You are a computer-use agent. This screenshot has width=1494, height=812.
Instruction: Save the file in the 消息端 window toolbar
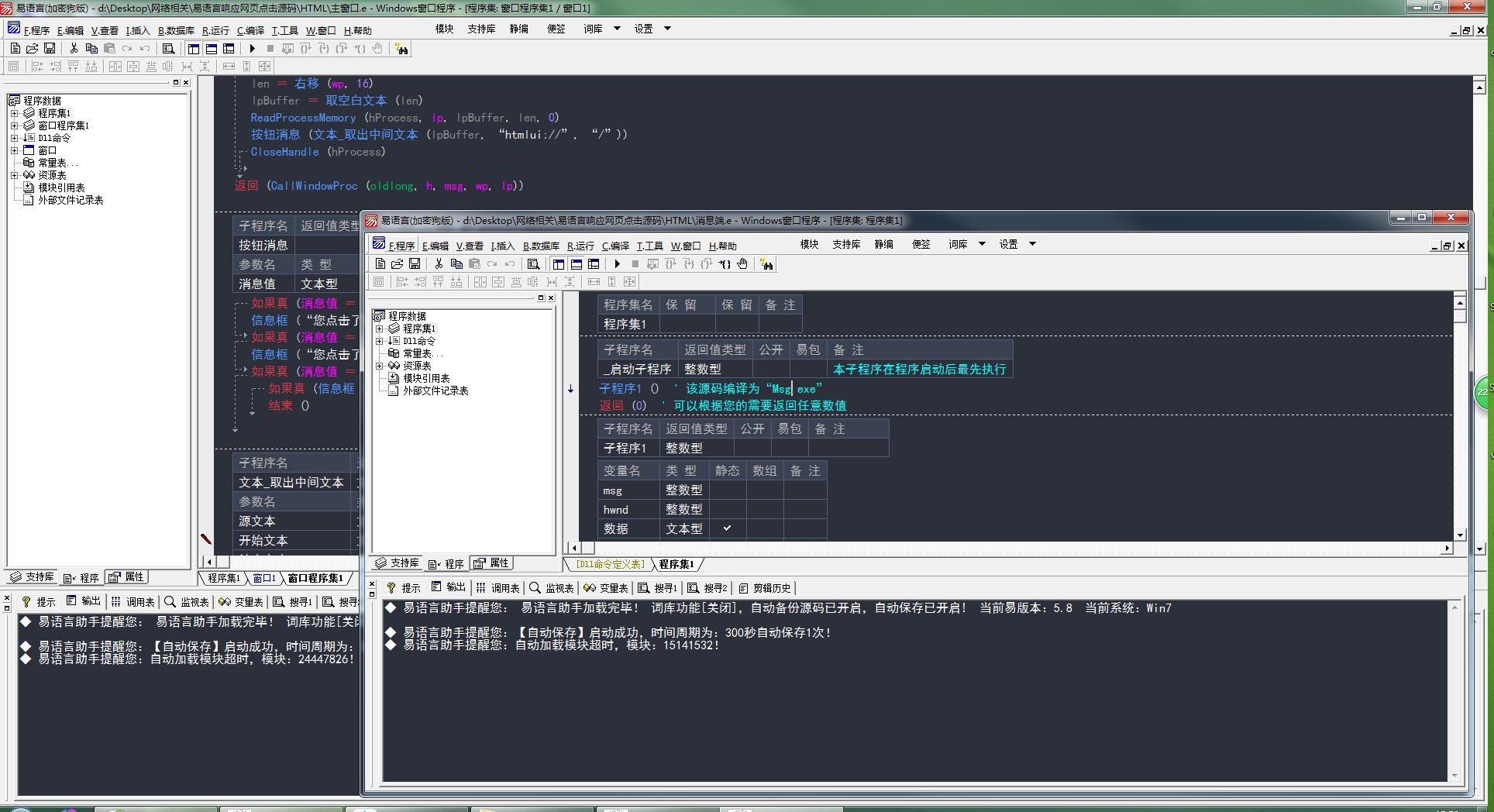click(x=415, y=264)
